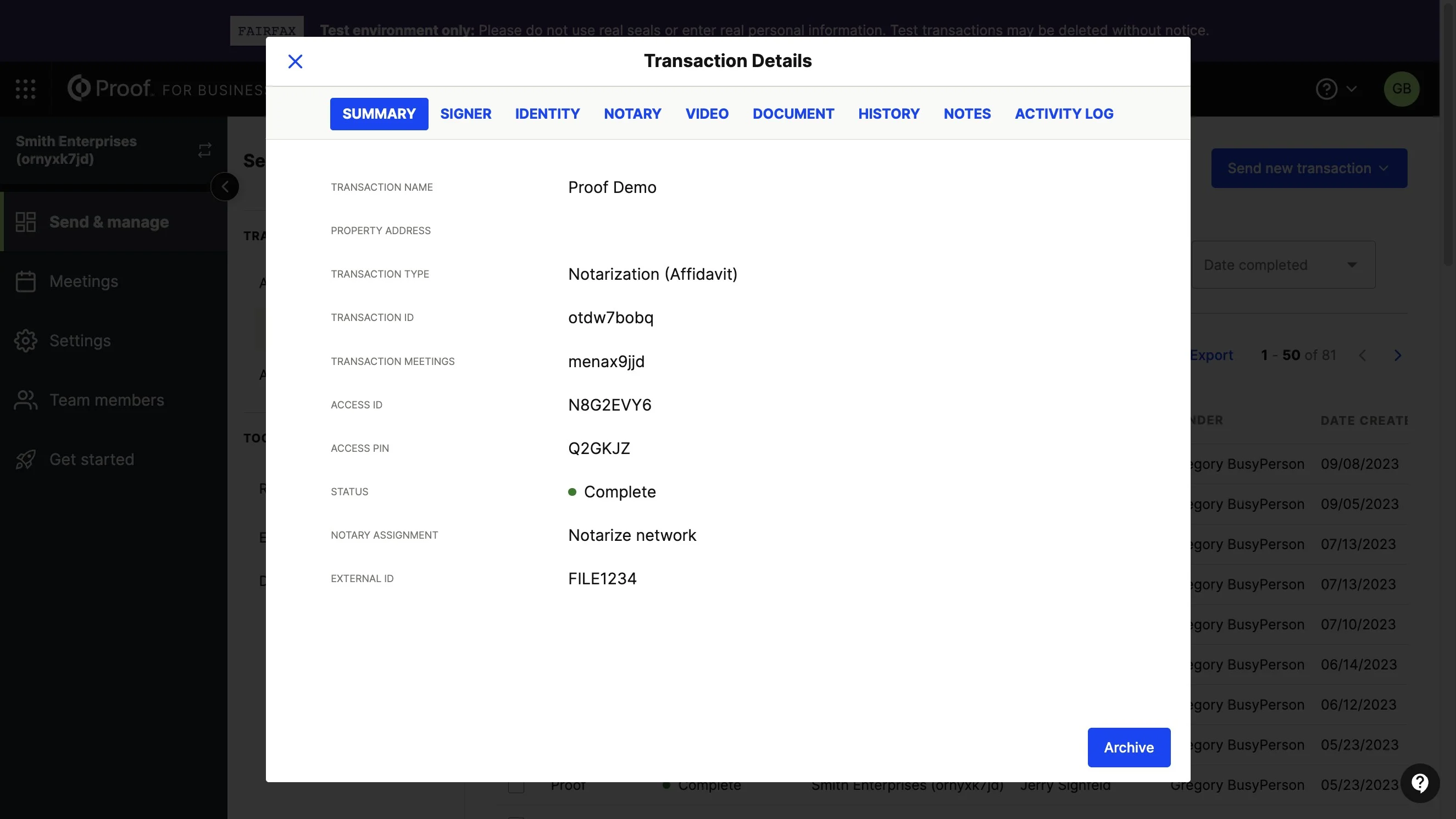Click the Send & manage grid icon

tap(25, 222)
